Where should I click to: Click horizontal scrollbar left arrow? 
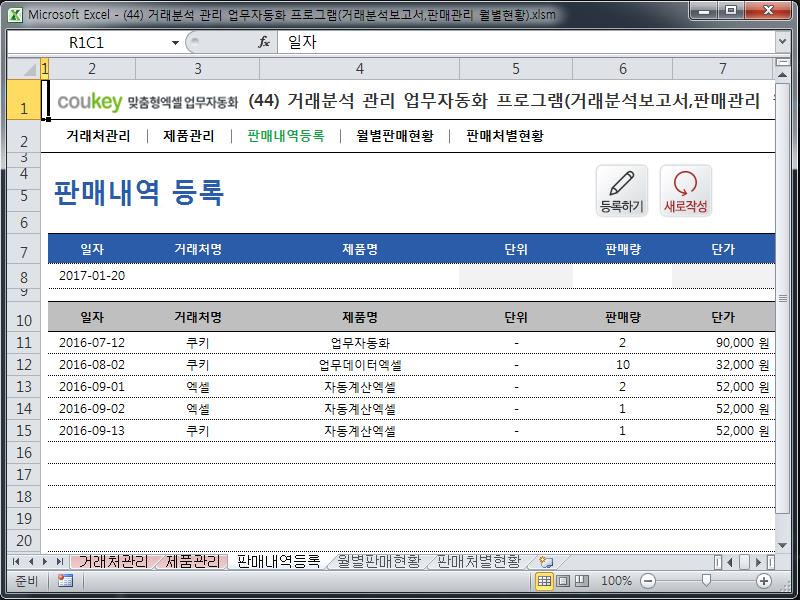click(x=730, y=562)
